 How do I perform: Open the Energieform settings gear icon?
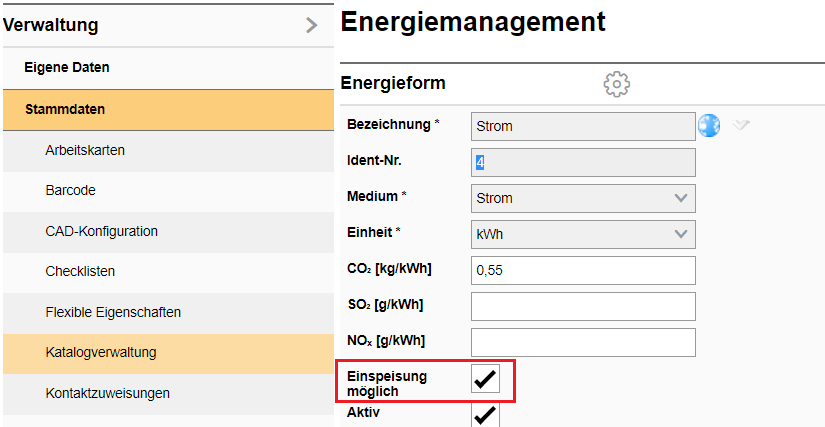pos(617,84)
